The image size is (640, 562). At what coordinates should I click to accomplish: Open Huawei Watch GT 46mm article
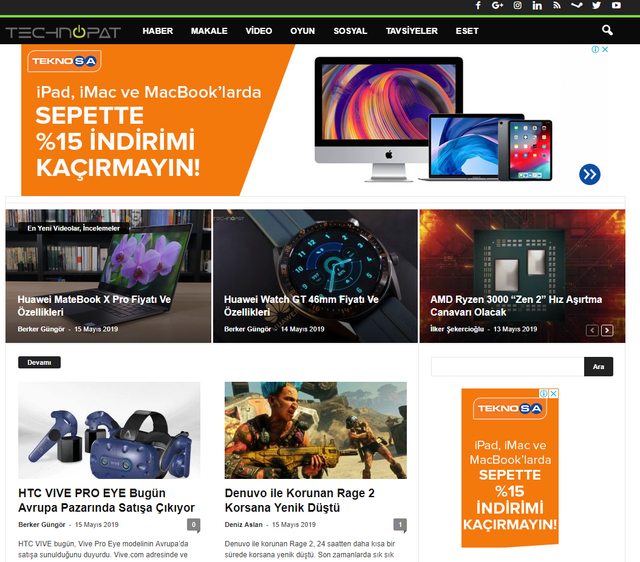tap(301, 306)
